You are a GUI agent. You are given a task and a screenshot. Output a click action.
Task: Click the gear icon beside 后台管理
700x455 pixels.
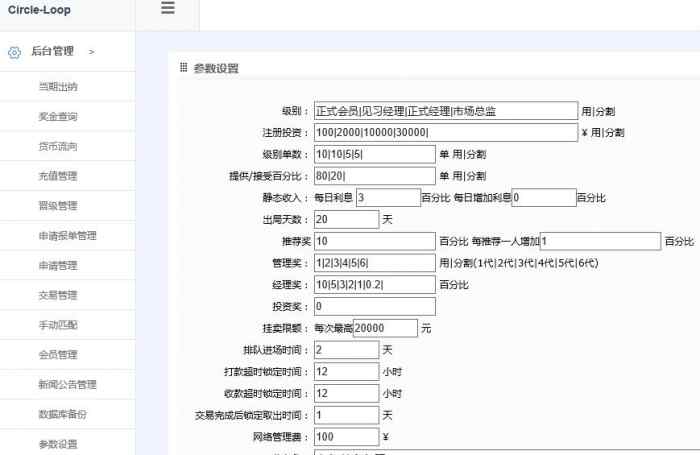coord(15,52)
